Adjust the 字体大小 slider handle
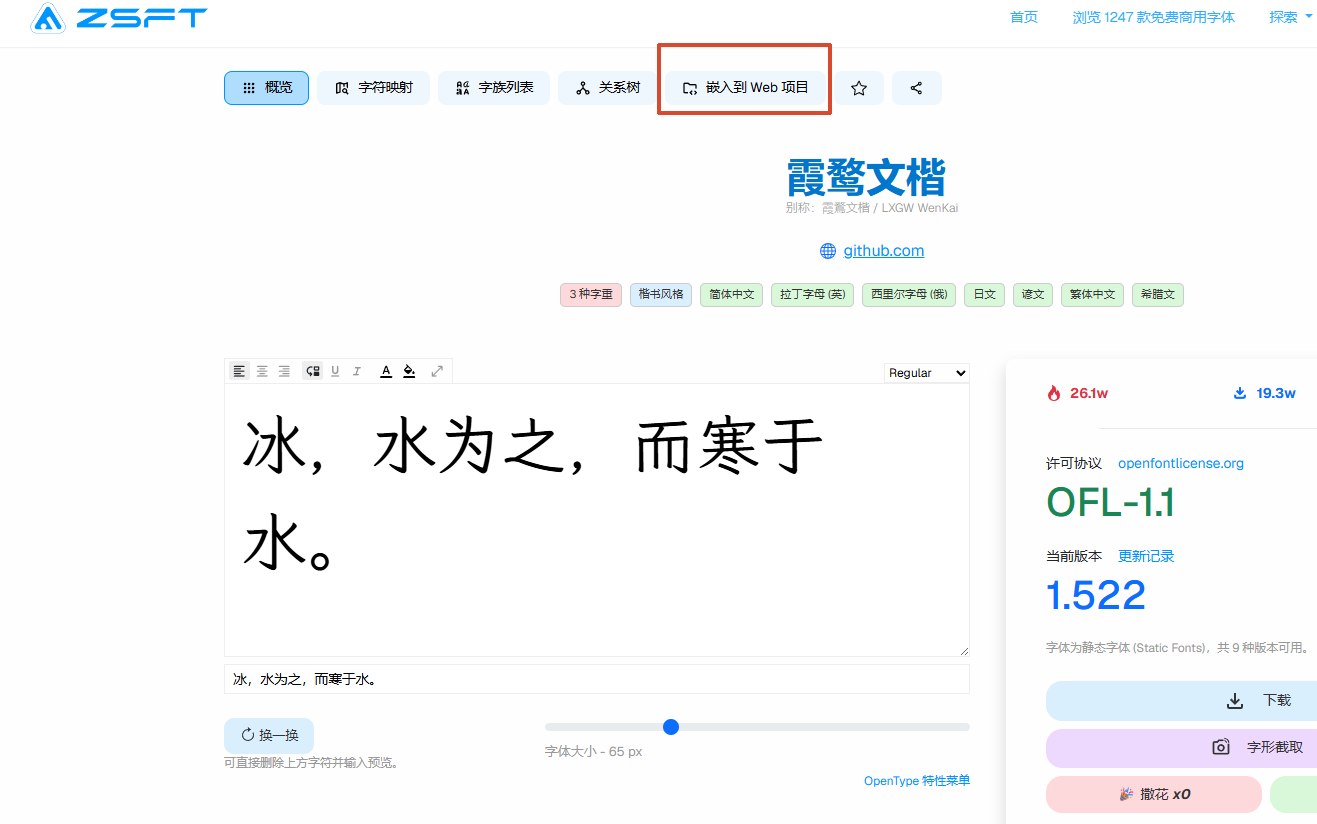This screenshot has width=1317, height=824. point(671,727)
